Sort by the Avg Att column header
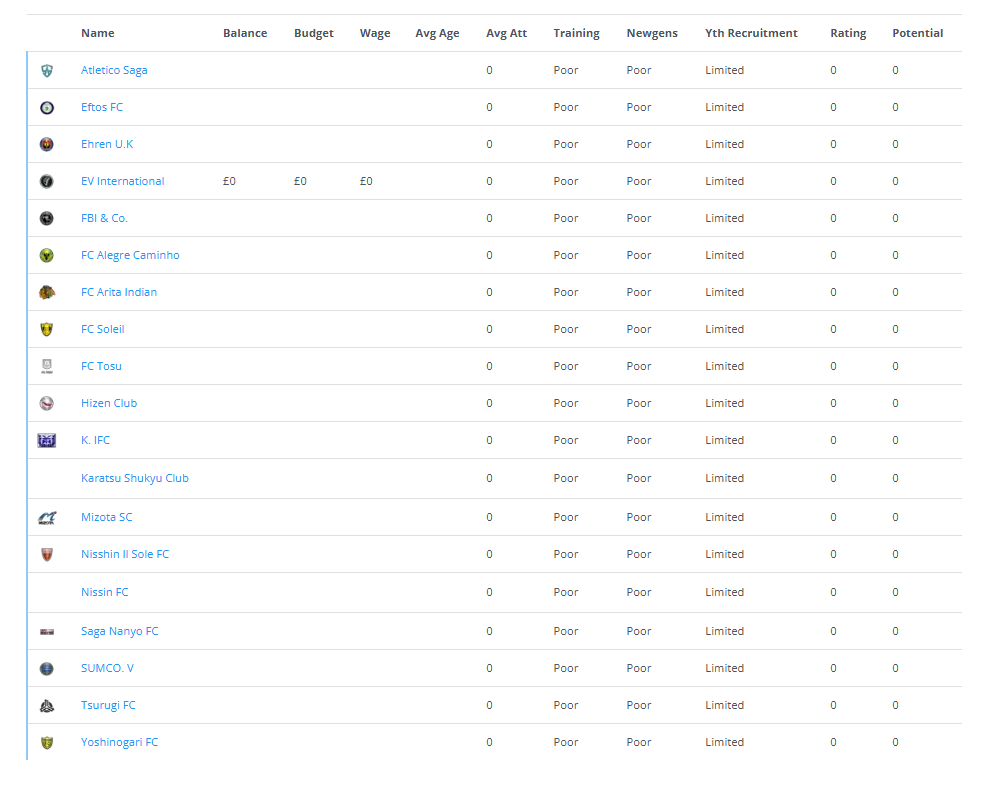985x789 pixels. click(506, 34)
